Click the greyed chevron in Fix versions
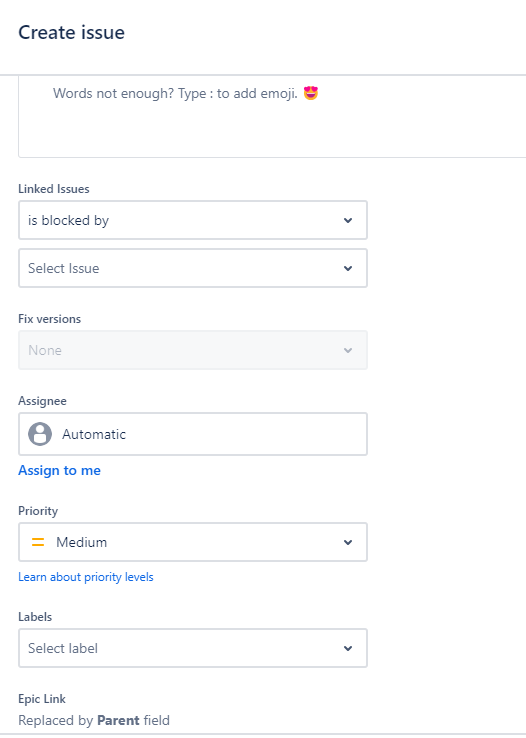The height and width of the screenshot is (738, 526). tap(348, 350)
